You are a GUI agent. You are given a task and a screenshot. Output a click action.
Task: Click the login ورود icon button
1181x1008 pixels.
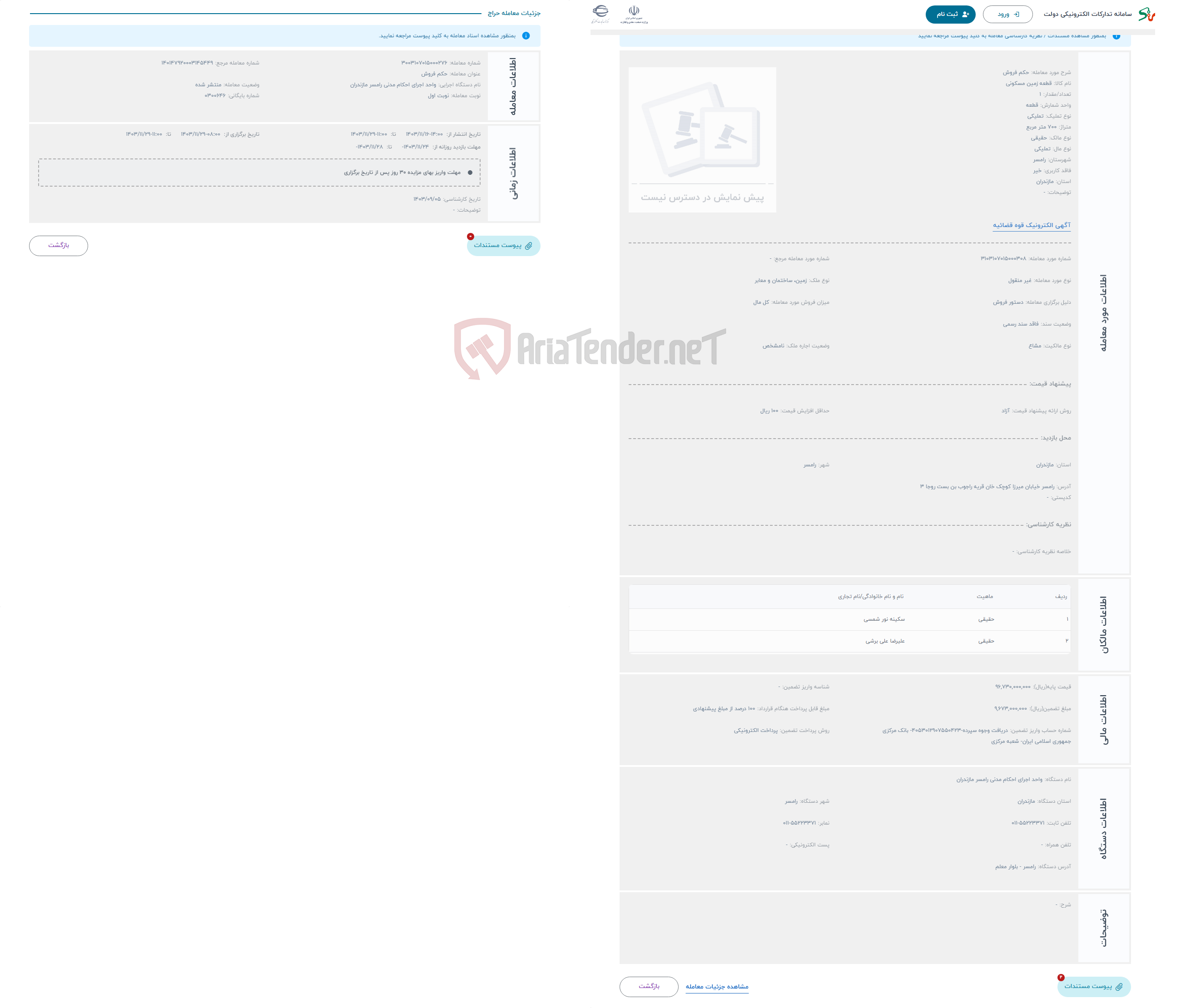1003,14
